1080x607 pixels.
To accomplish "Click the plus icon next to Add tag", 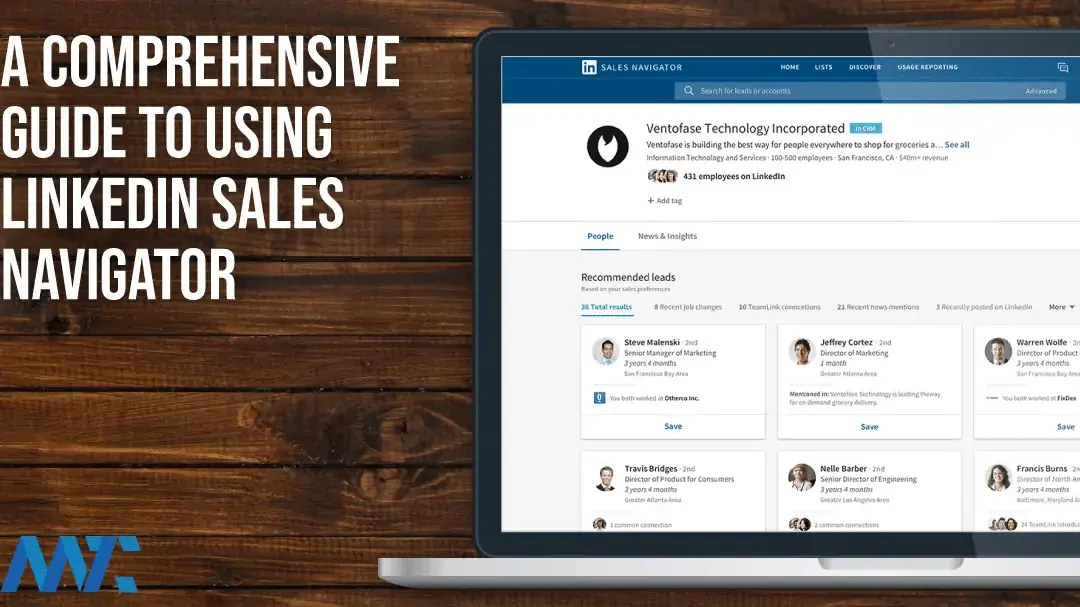I will [x=650, y=201].
